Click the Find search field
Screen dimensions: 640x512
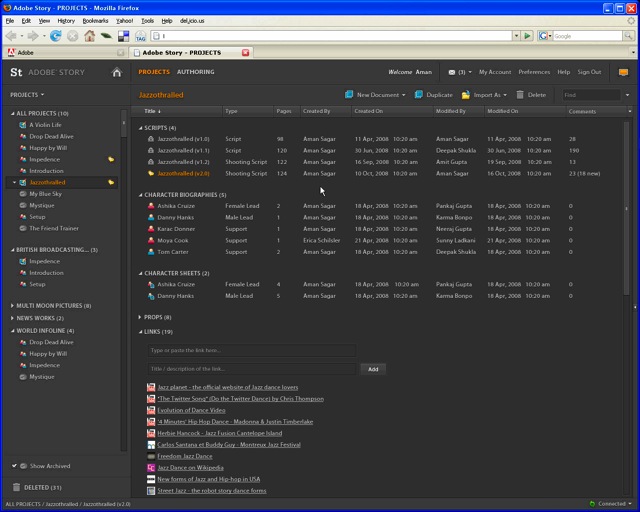click(x=591, y=95)
